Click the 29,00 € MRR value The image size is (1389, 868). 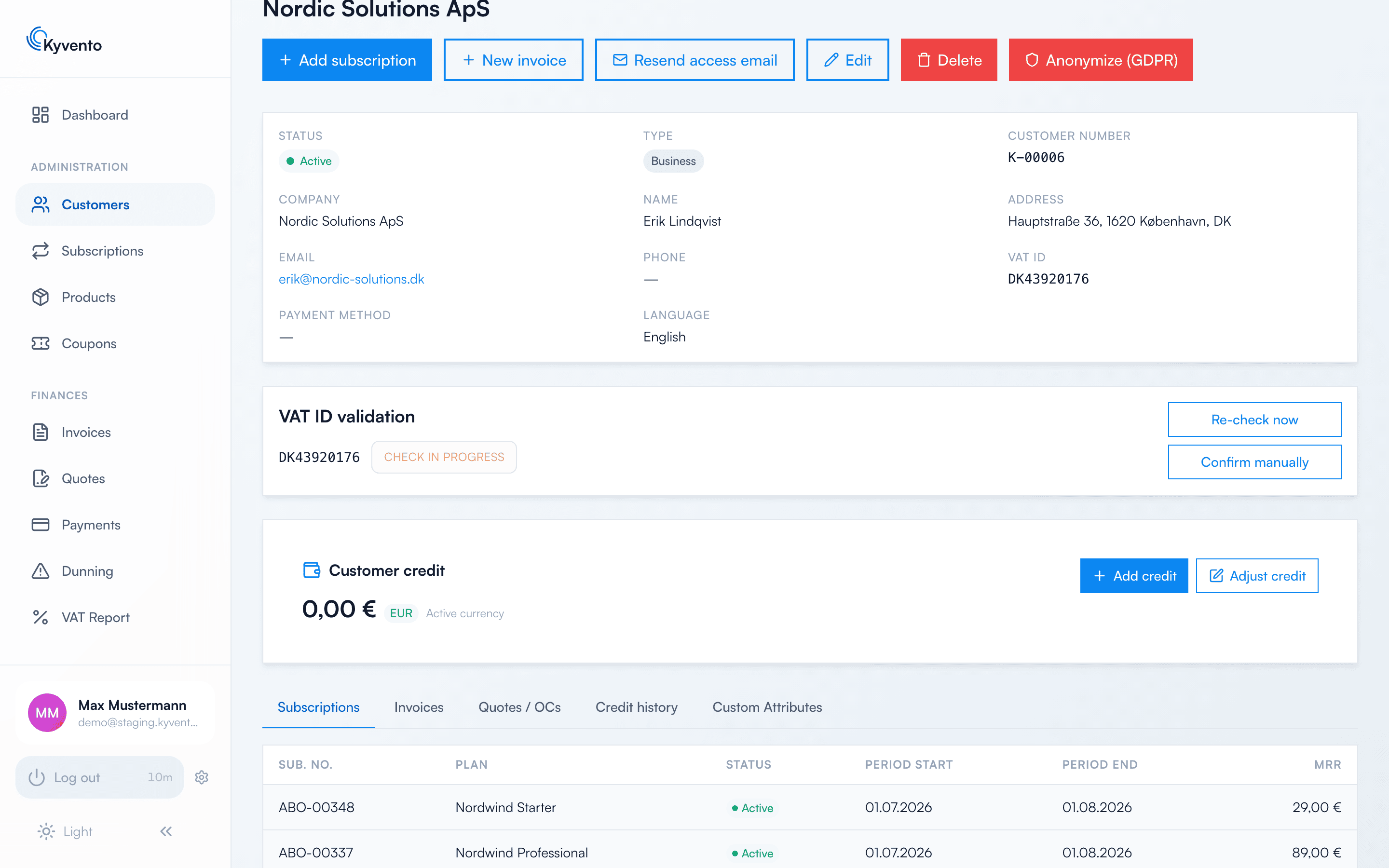tap(1317, 807)
